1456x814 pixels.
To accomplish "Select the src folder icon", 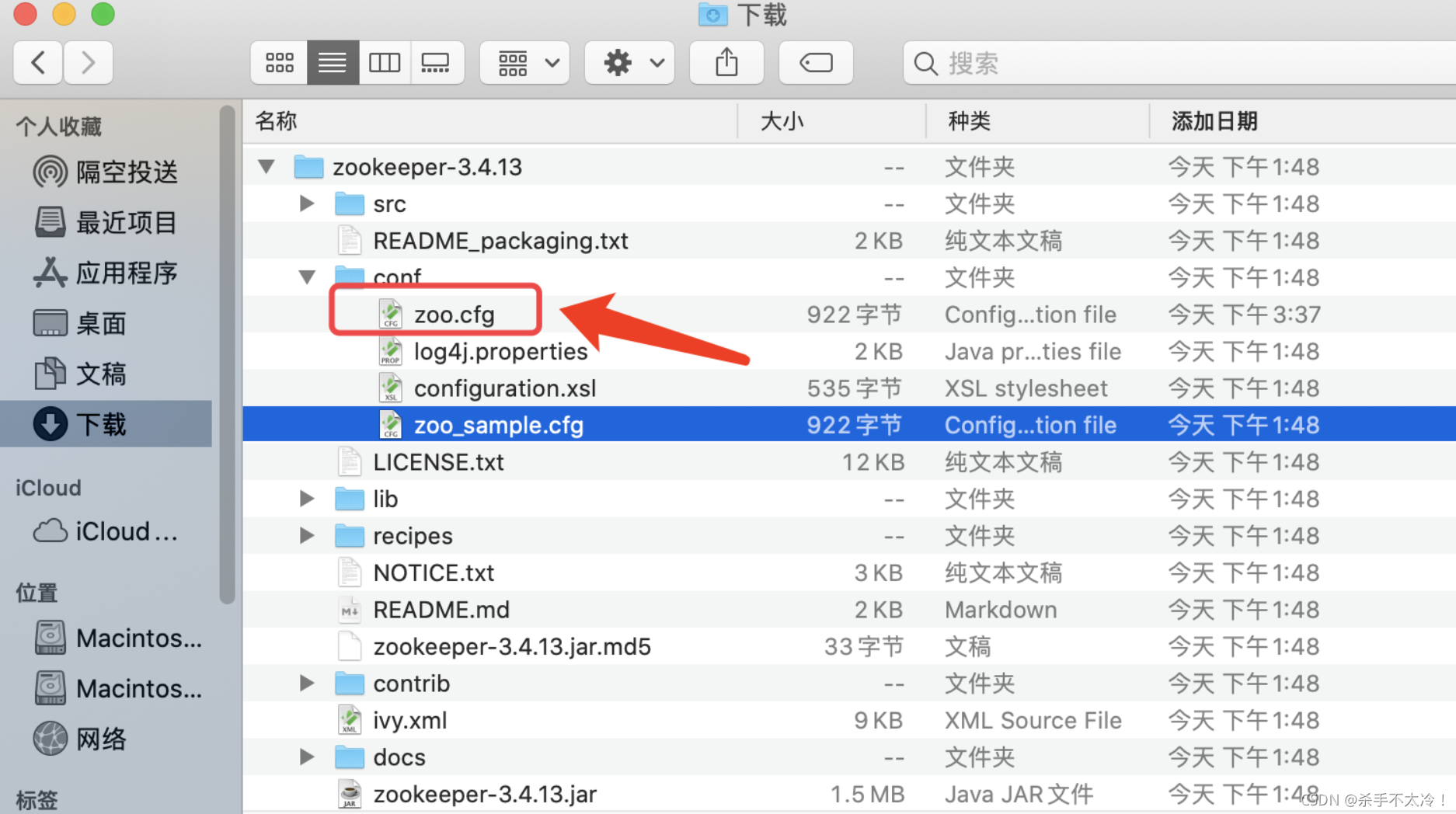I will click(x=349, y=203).
